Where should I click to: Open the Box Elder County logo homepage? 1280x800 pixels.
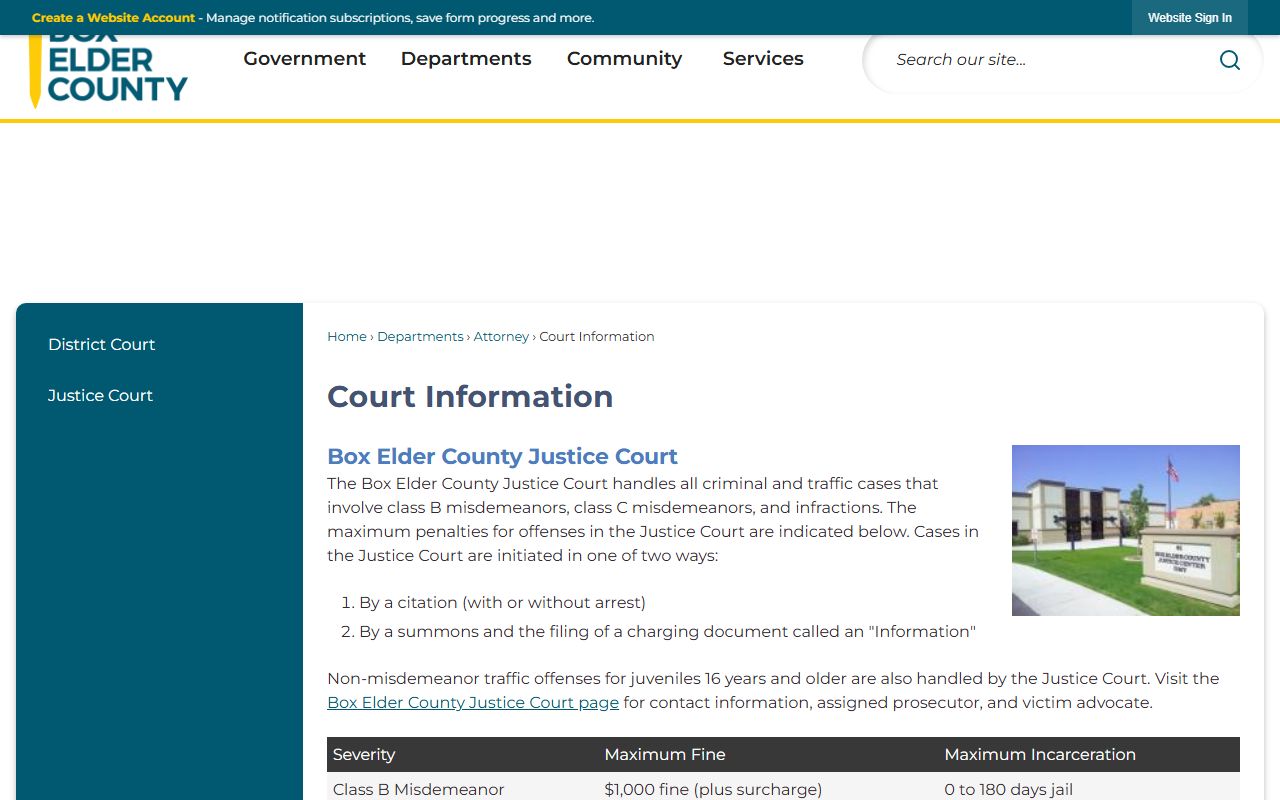(108, 72)
